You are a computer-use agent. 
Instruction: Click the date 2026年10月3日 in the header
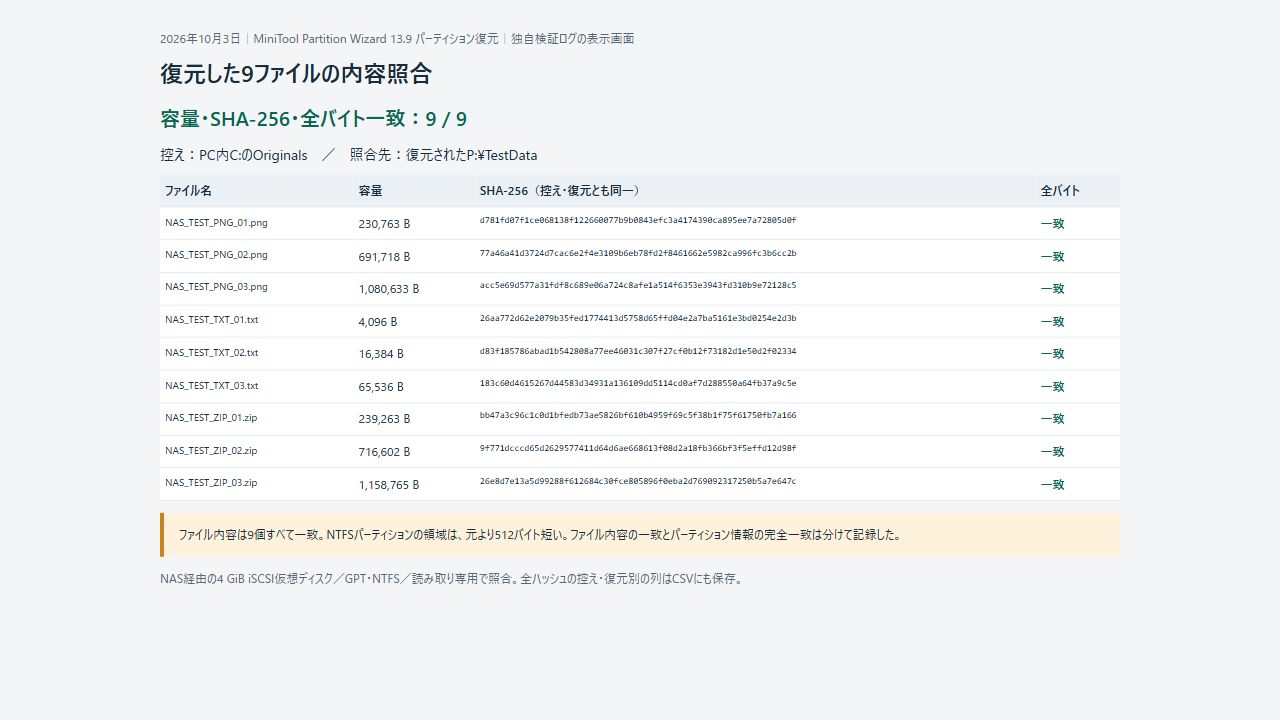200,39
